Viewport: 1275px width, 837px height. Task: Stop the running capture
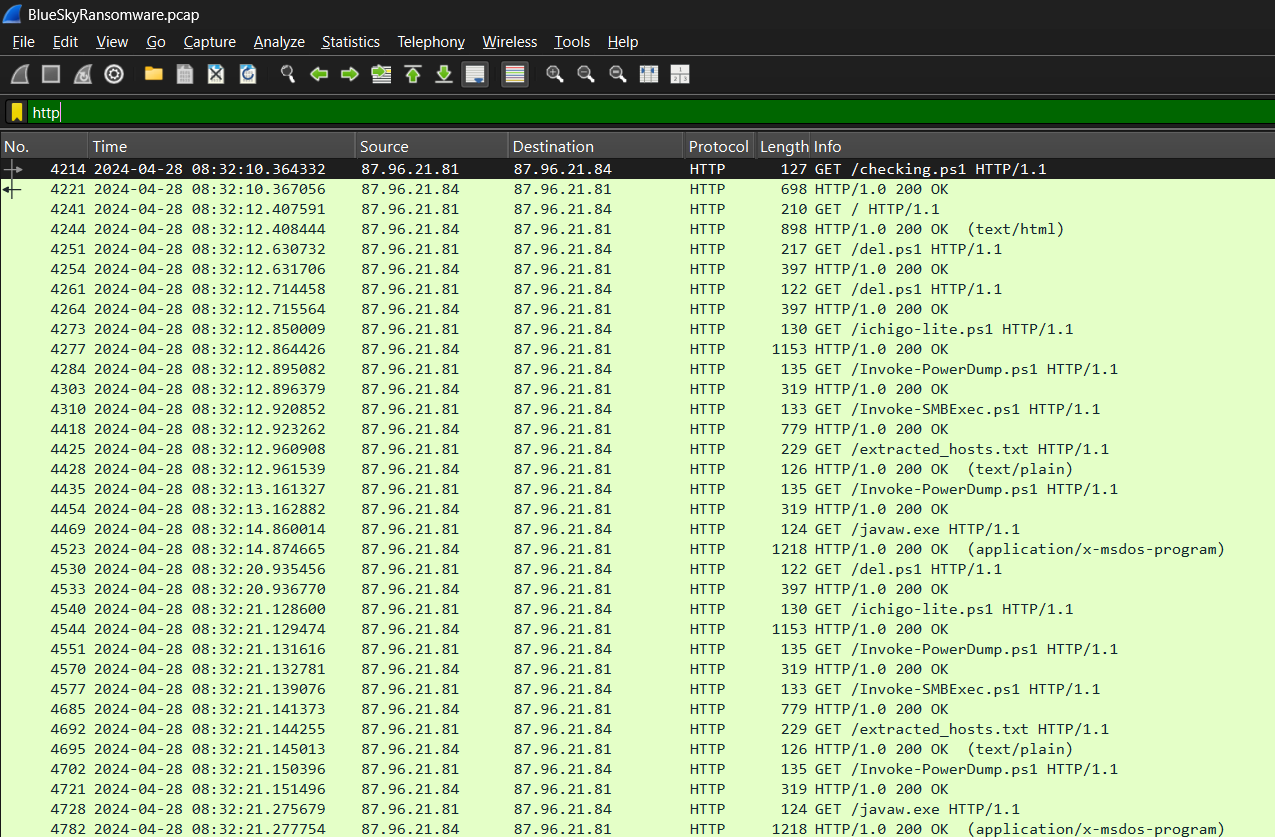[51, 74]
